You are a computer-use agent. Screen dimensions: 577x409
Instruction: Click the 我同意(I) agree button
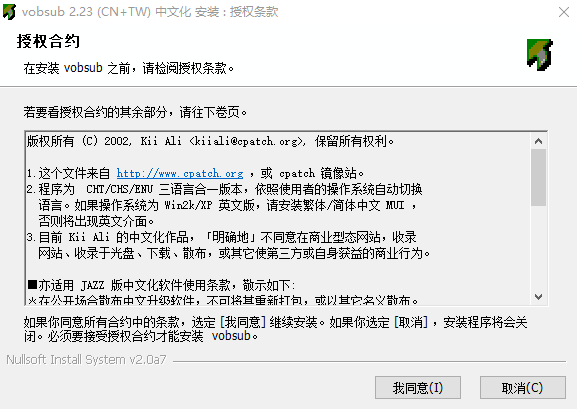pos(418,388)
